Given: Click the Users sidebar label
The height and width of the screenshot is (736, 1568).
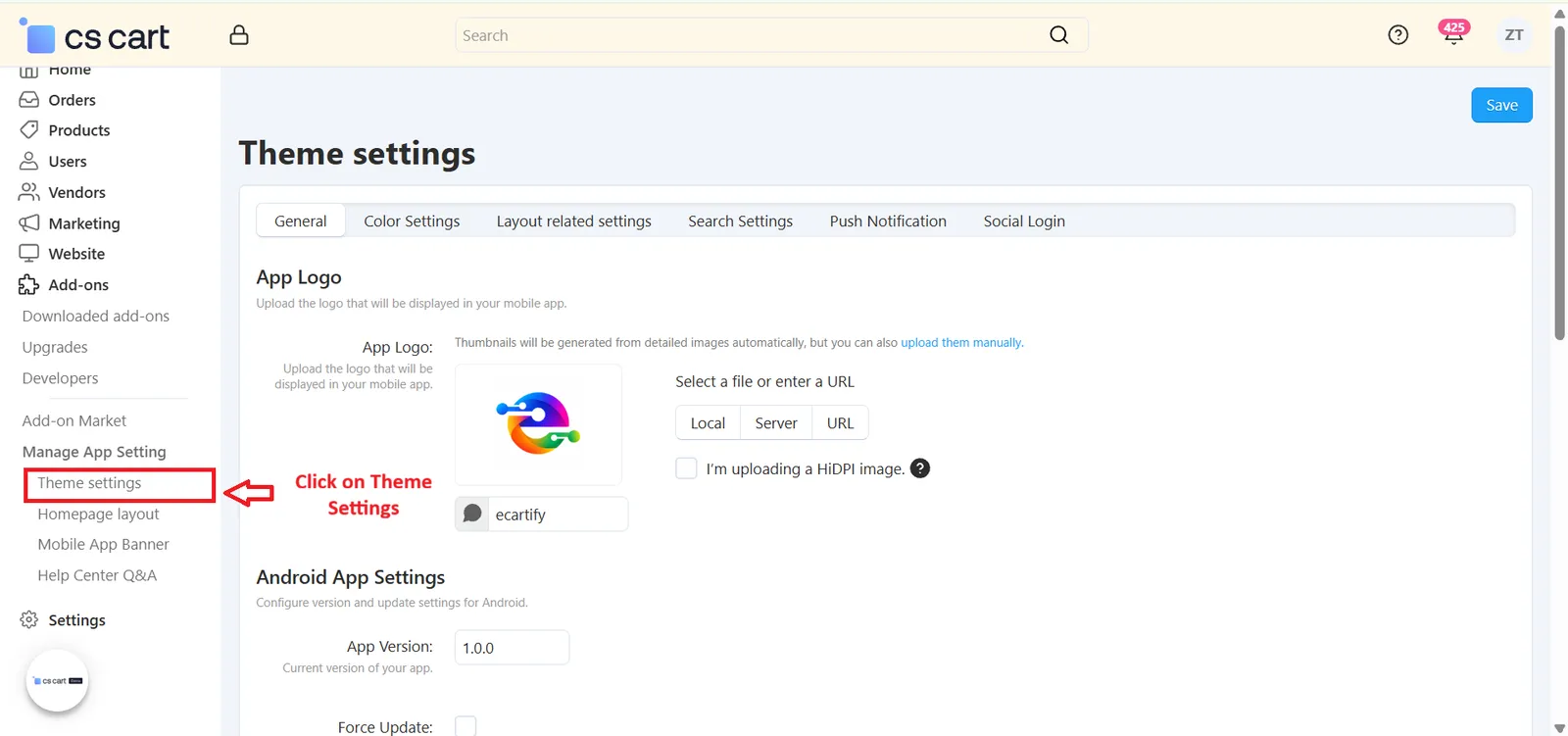Looking at the screenshot, I should pyautogui.click(x=68, y=162).
